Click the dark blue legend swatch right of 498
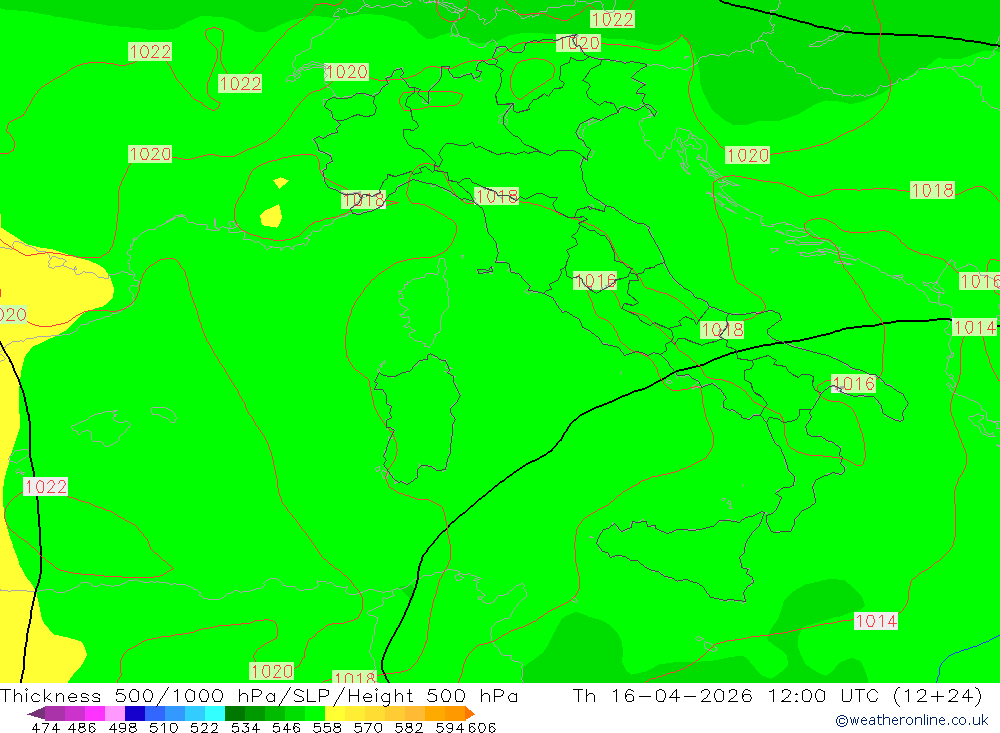This screenshot has width=1000, height=733. 135,713
